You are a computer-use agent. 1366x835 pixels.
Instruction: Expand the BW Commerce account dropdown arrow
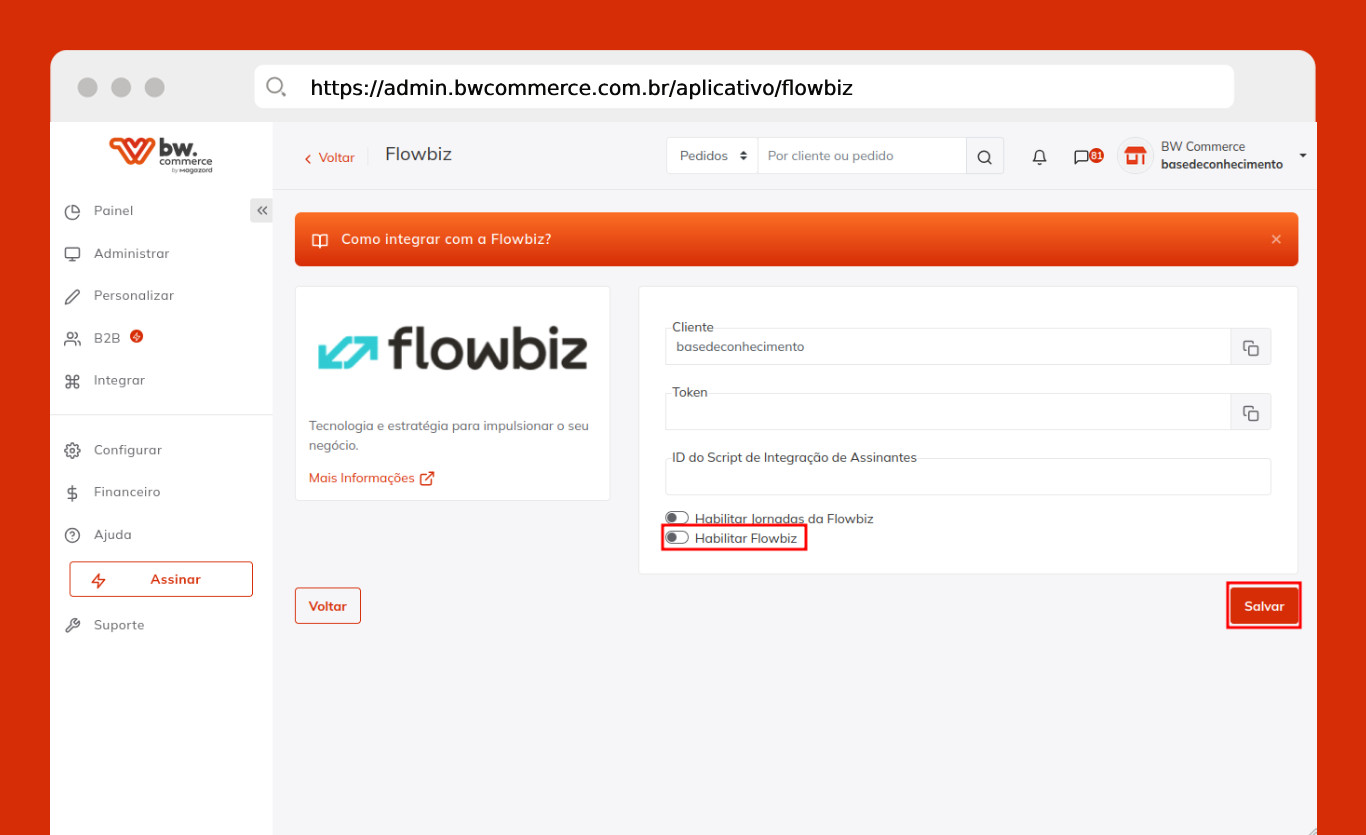point(1303,156)
